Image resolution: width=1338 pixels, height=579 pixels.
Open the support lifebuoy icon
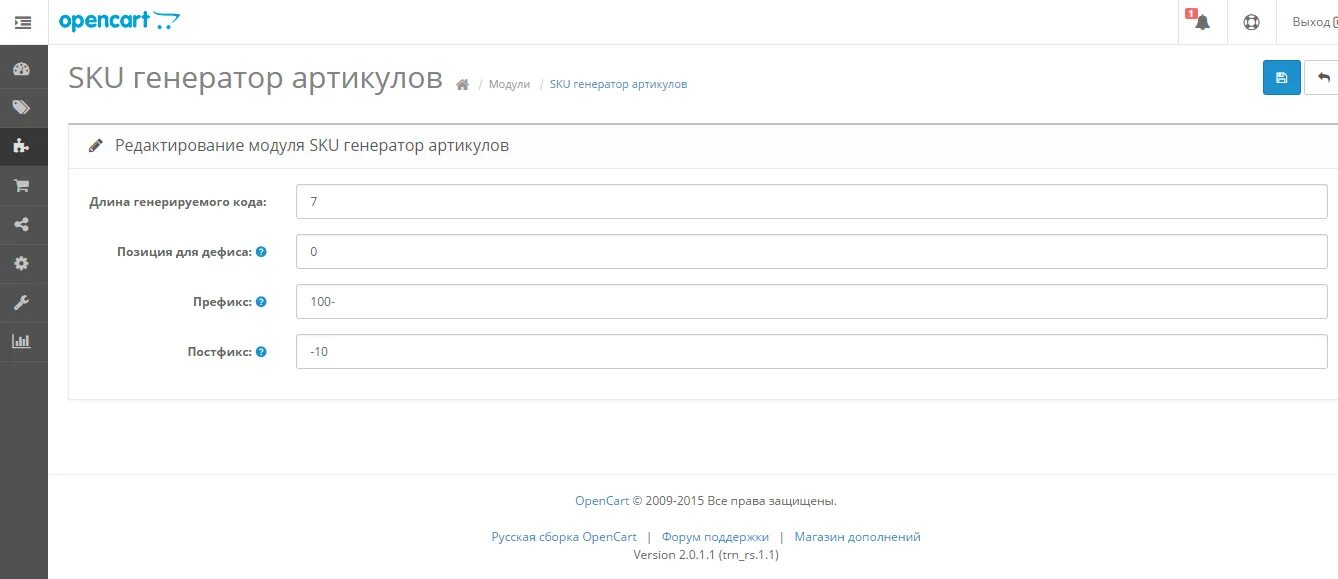coord(1251,22)
